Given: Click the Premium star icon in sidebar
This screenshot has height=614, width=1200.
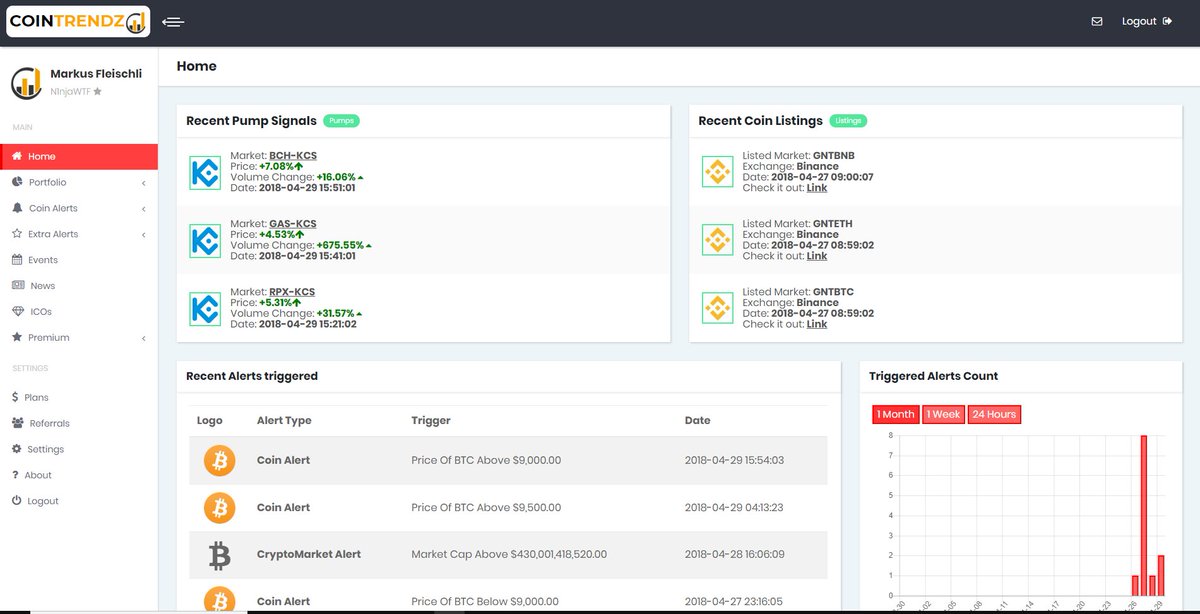Looking at the screenshot, I should 17,337.
